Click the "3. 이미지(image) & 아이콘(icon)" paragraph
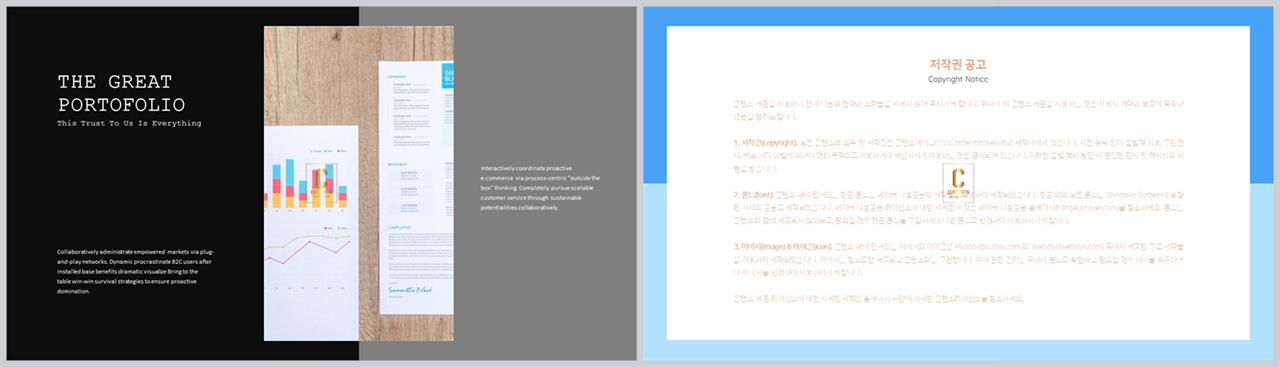 pyautogui.click(x=958, y=260)
